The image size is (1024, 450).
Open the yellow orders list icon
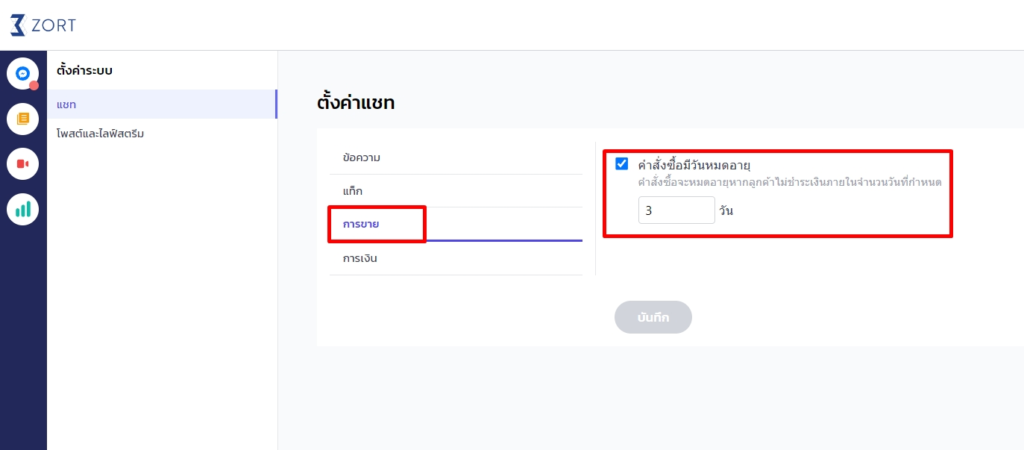click(x=22, y=118)
